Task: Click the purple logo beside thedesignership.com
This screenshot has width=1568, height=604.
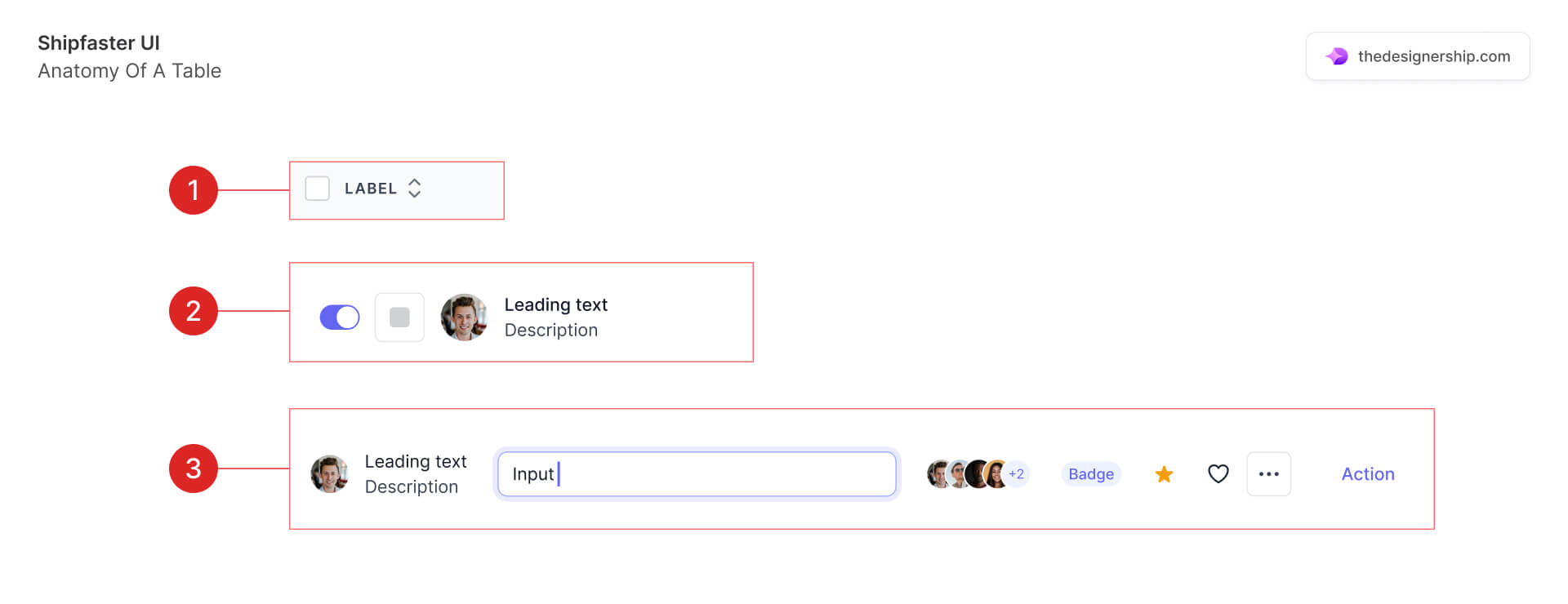Action: tap(1336, 56)
